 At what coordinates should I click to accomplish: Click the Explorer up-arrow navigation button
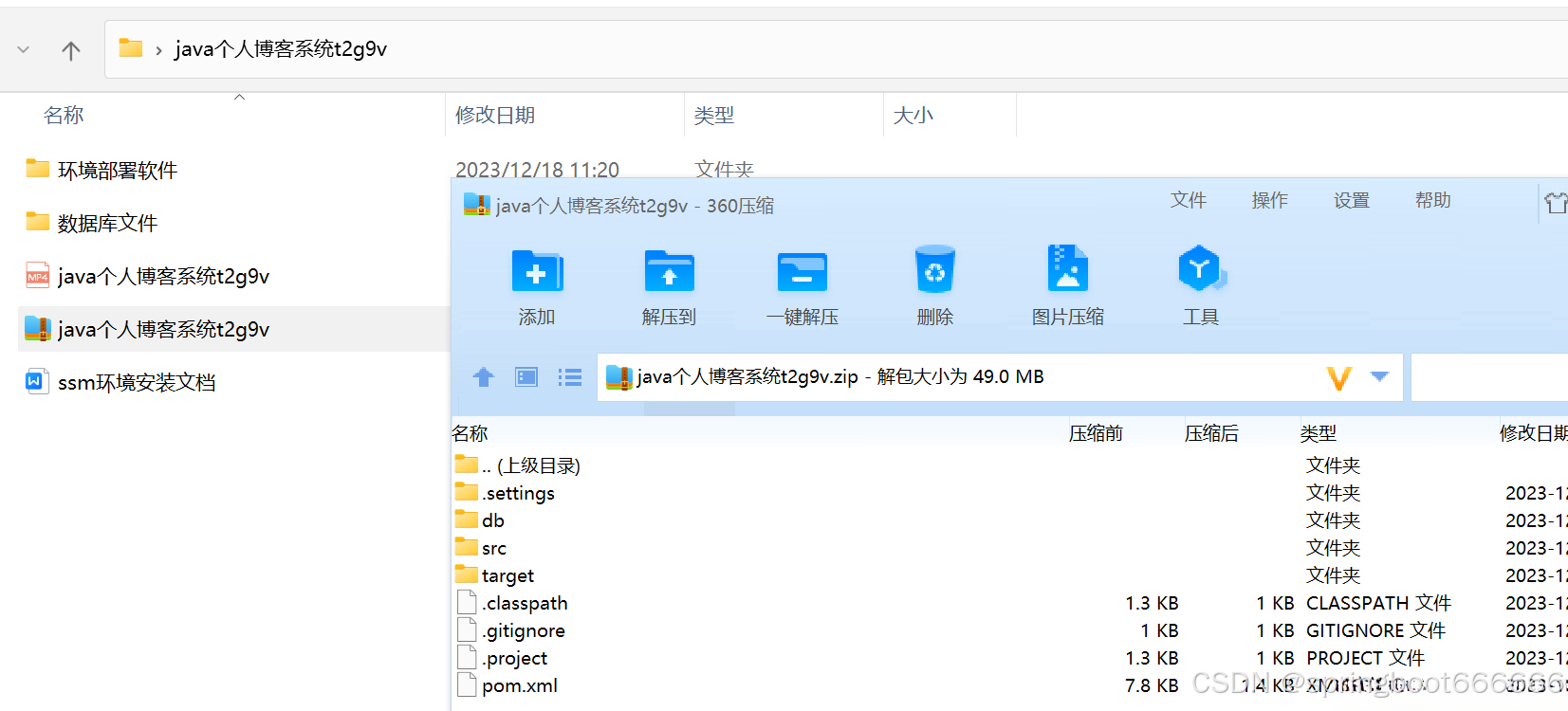[71, 50]
